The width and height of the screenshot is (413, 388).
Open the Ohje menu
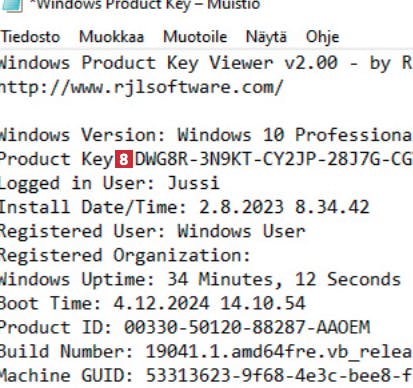point(323,37)
